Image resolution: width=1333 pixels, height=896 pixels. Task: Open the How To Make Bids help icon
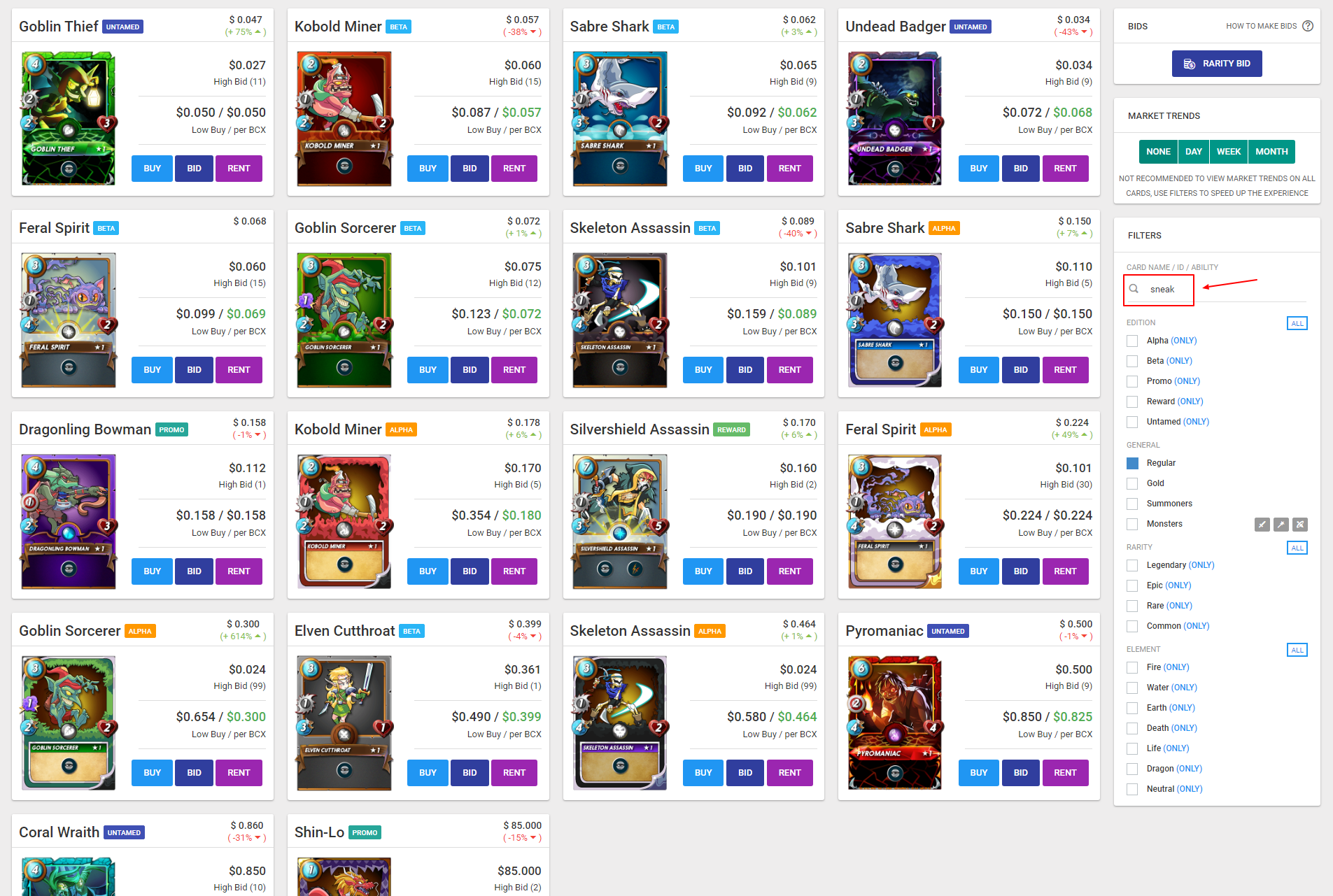1307,26
